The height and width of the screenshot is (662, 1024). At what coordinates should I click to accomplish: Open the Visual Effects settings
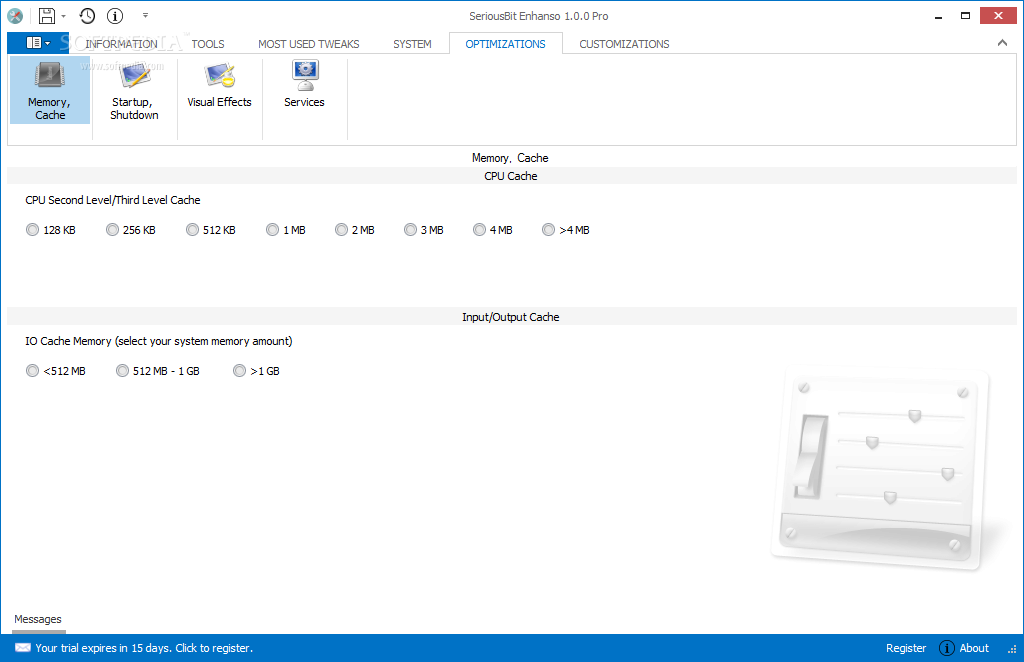[219, 84]
